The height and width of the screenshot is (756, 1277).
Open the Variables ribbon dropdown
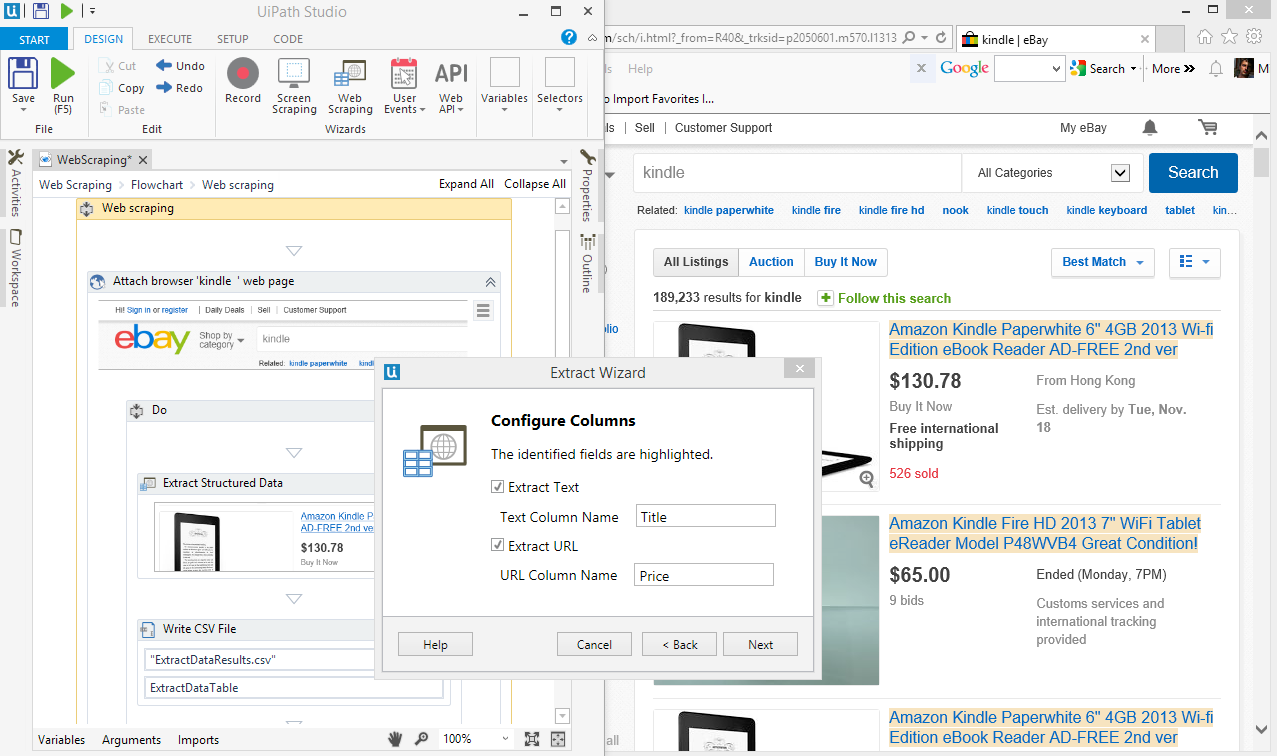(504, 86)
